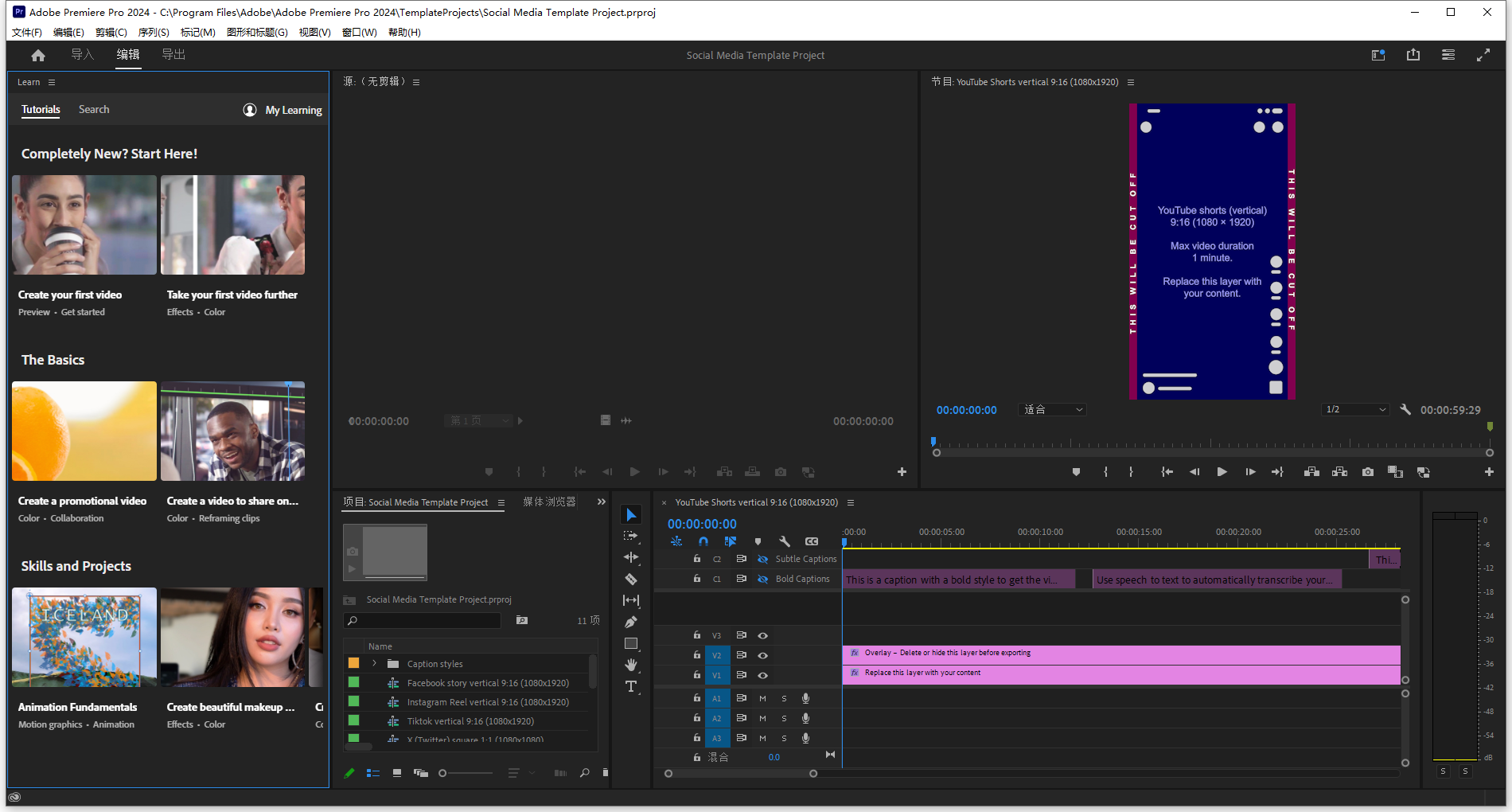Toggle V1 track output eye

tap(762, 675)
